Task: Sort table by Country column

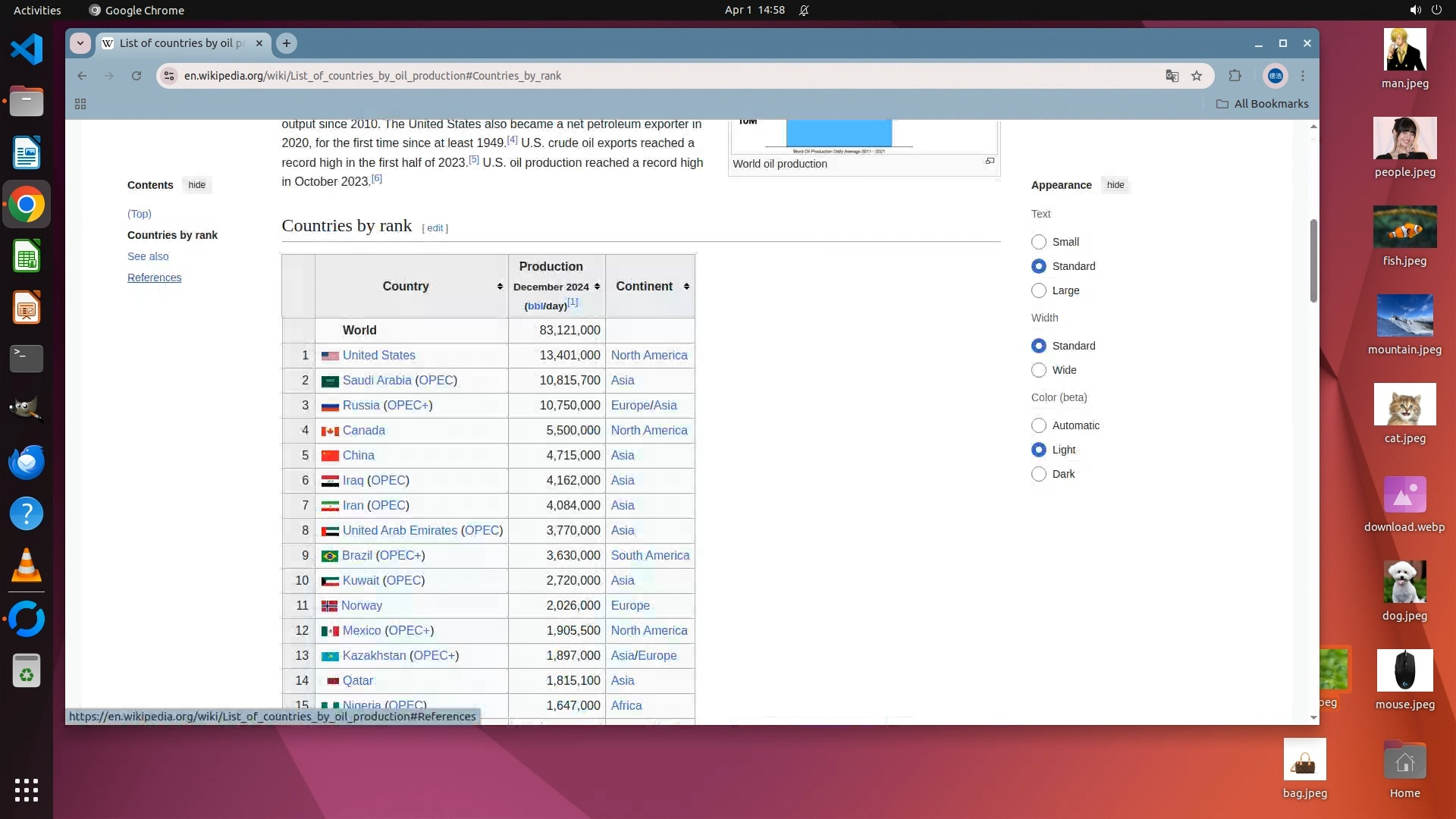Action: click(x=500, y=287)
